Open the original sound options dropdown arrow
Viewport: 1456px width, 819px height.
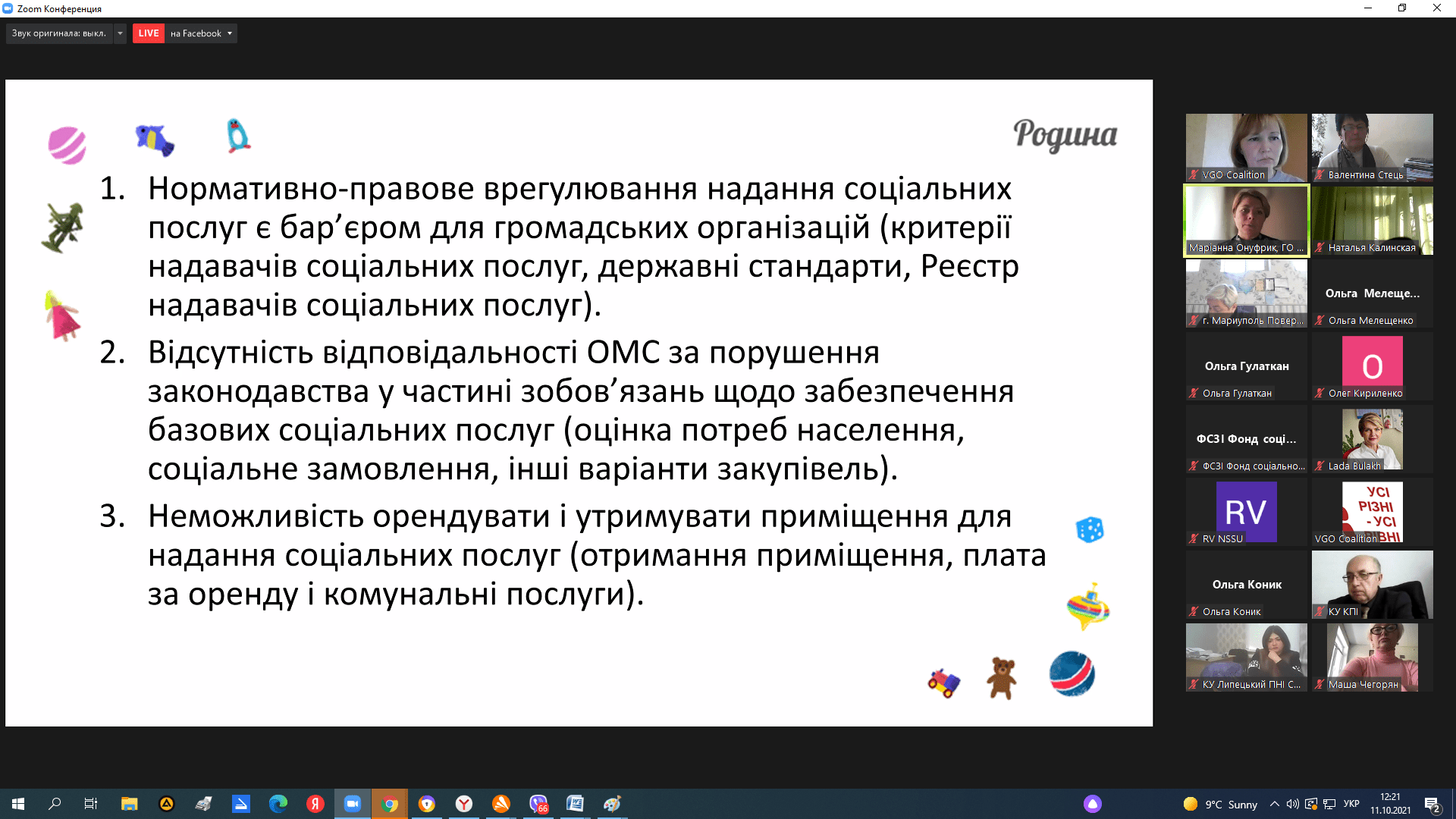[x=120, y=33]
